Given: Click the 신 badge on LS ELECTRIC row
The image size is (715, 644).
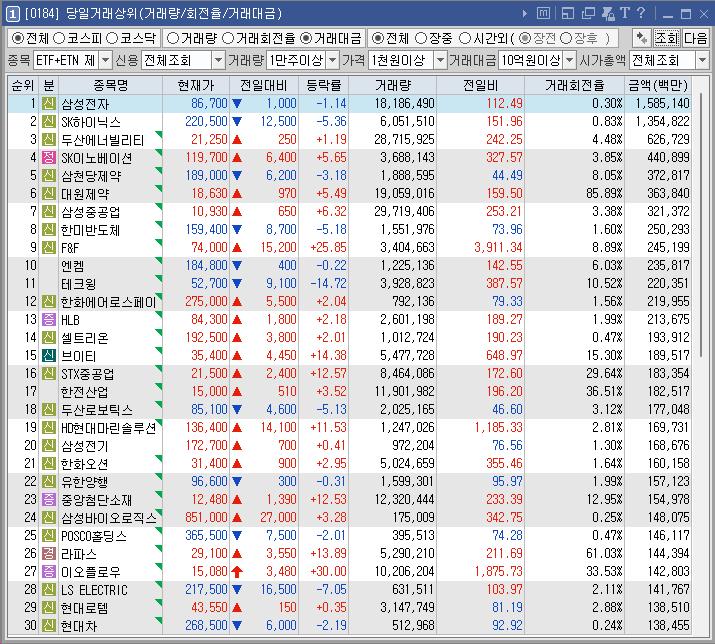Looking at the screenshot, I should click(49, 589).
